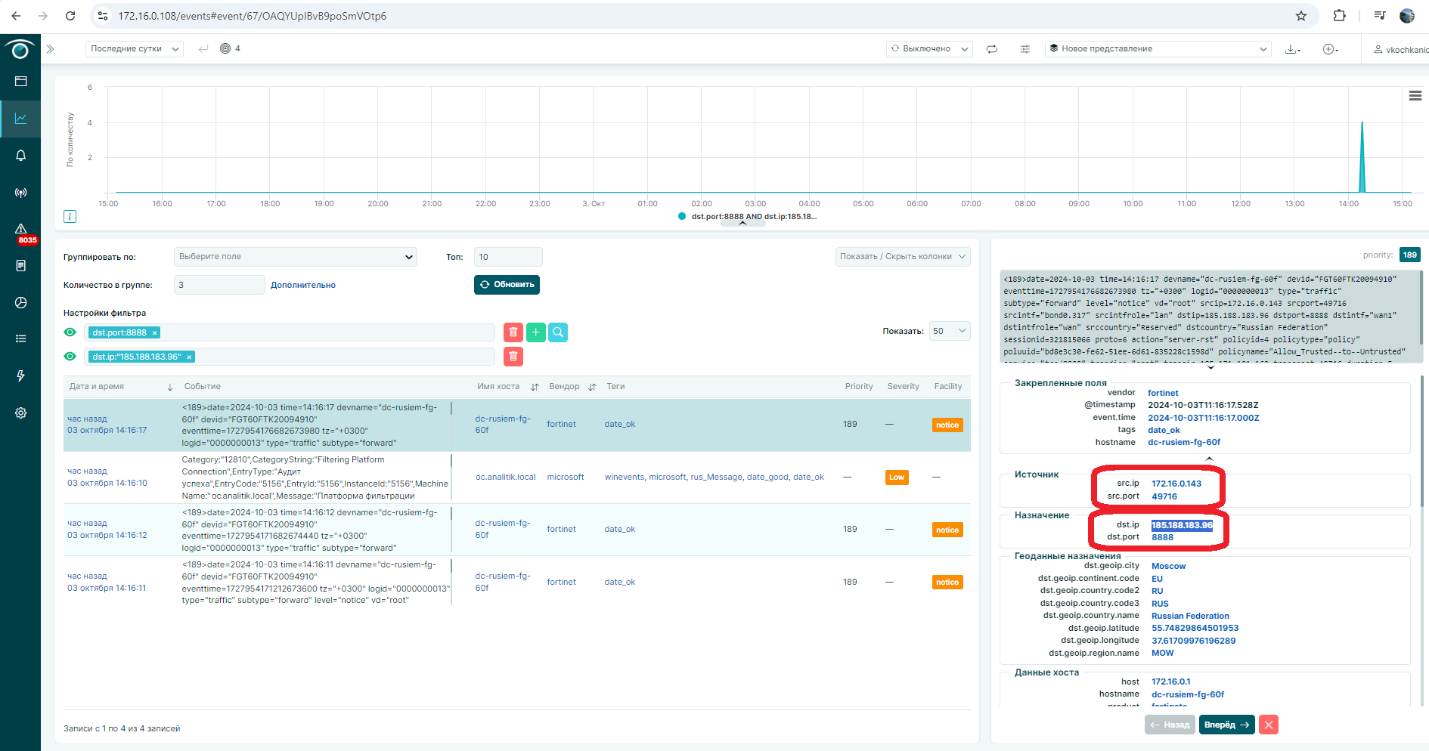Open the dashboards window icon in sidebar
The image size is (1429, 751).
tap(20, 81)
